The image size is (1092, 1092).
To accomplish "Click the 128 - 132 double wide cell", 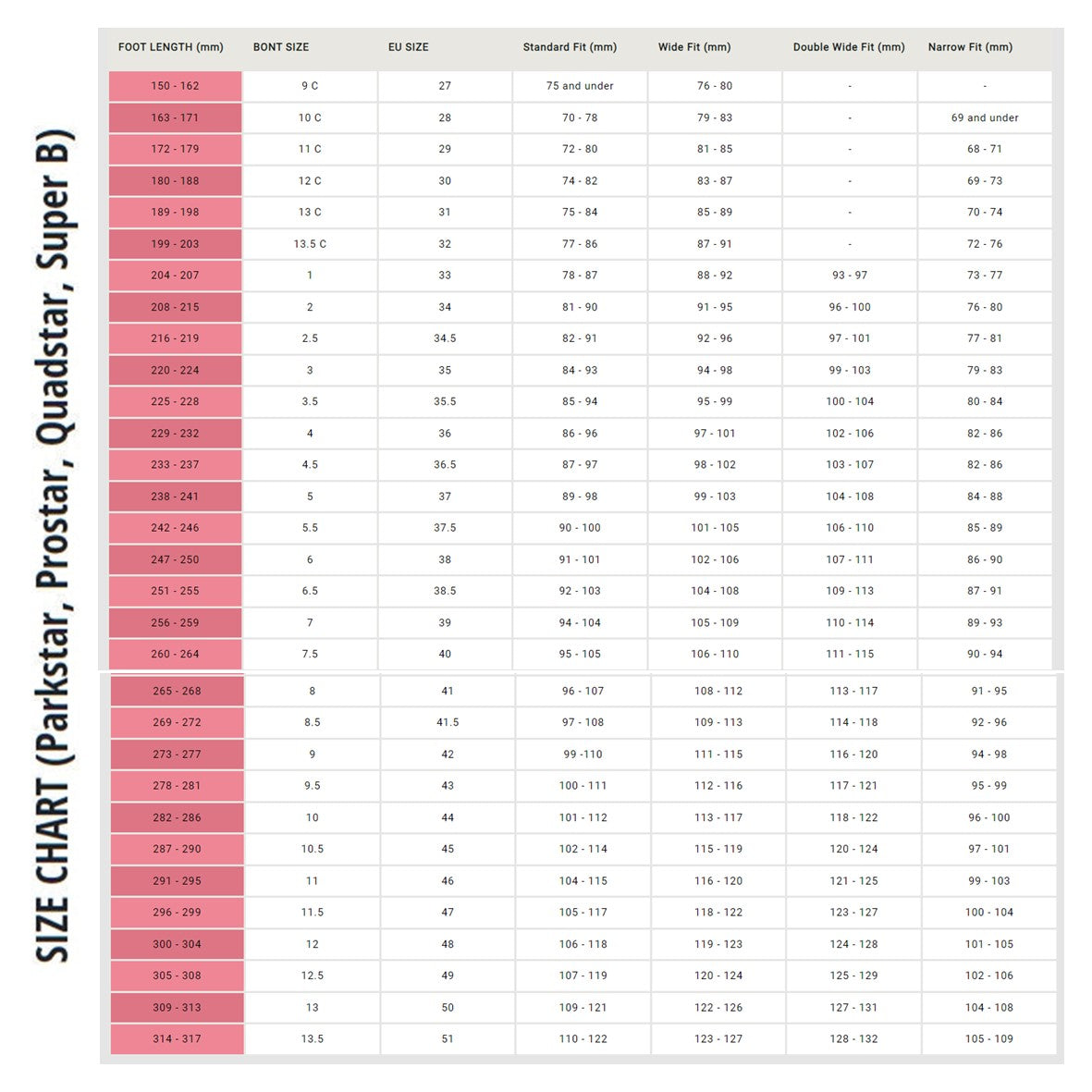I will pos(853,1039).
